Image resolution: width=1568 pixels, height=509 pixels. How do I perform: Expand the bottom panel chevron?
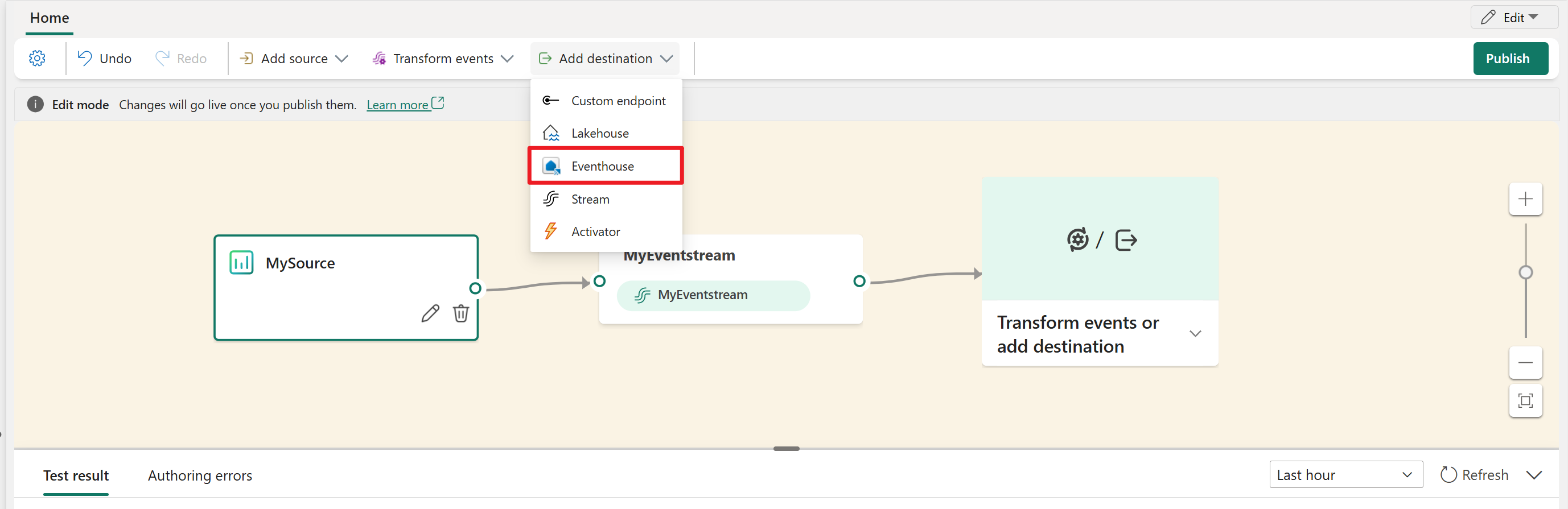(x=1534, y=475)
